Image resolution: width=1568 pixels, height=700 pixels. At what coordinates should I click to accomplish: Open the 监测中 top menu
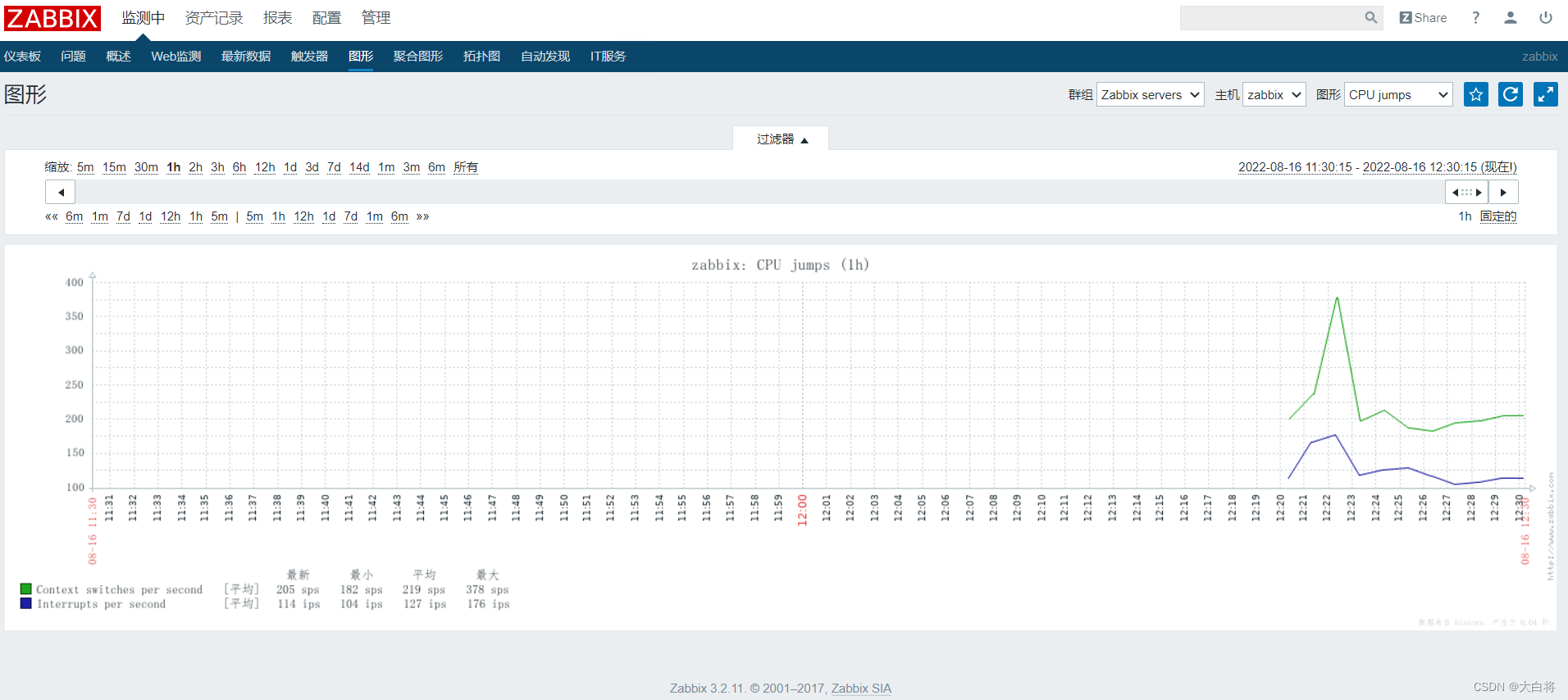[x=144, y=17]
